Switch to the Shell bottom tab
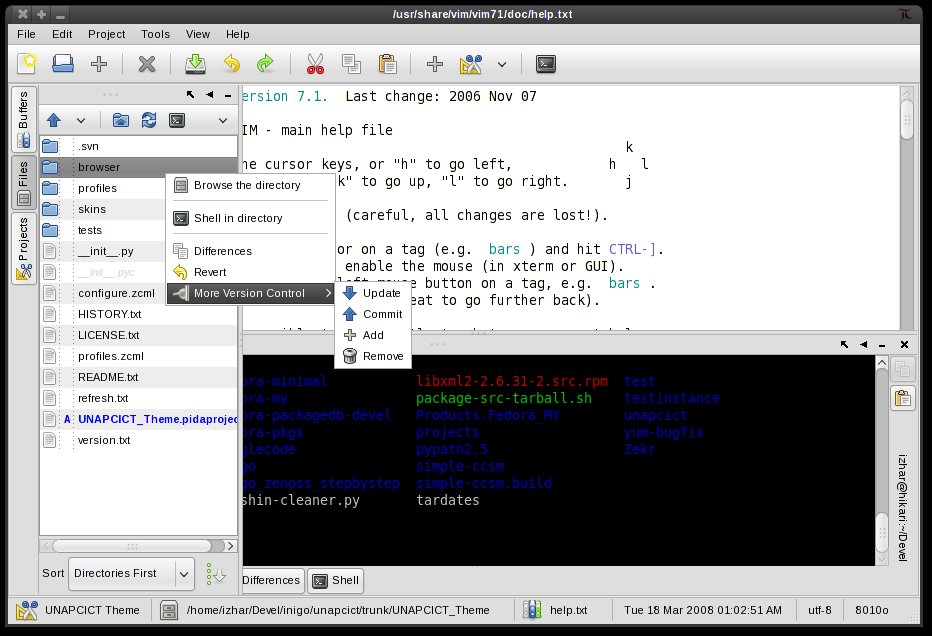932x636 pixels. [336, 581]
